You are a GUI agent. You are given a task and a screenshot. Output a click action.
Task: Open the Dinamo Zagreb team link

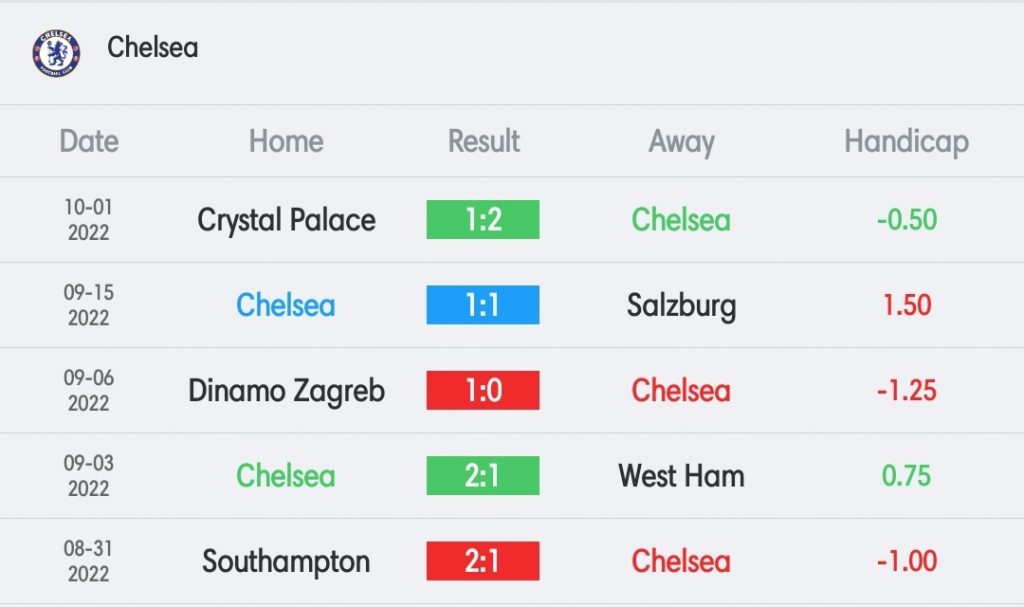(x=286, y=391)
